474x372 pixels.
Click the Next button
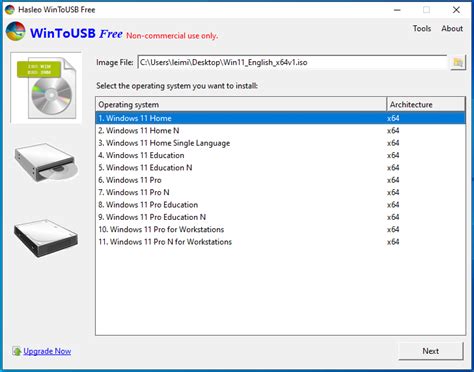tap(431, 351)
